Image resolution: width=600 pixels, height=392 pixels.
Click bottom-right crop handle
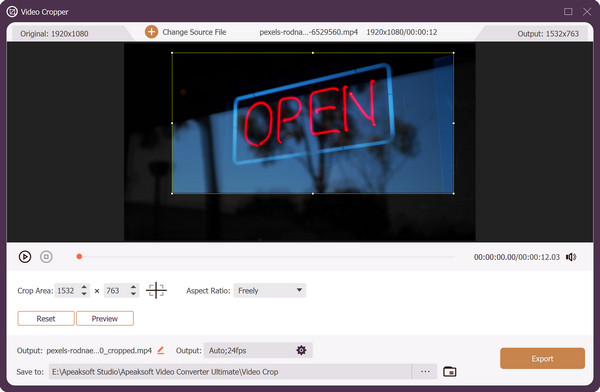453,193
